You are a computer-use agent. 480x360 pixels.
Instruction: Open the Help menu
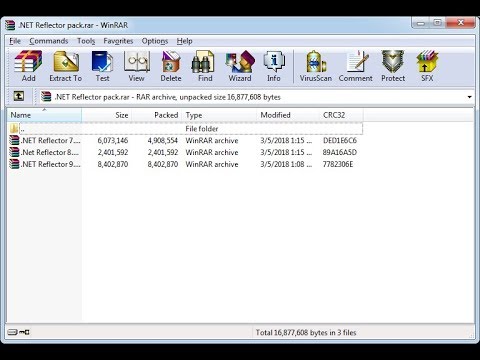184,41
